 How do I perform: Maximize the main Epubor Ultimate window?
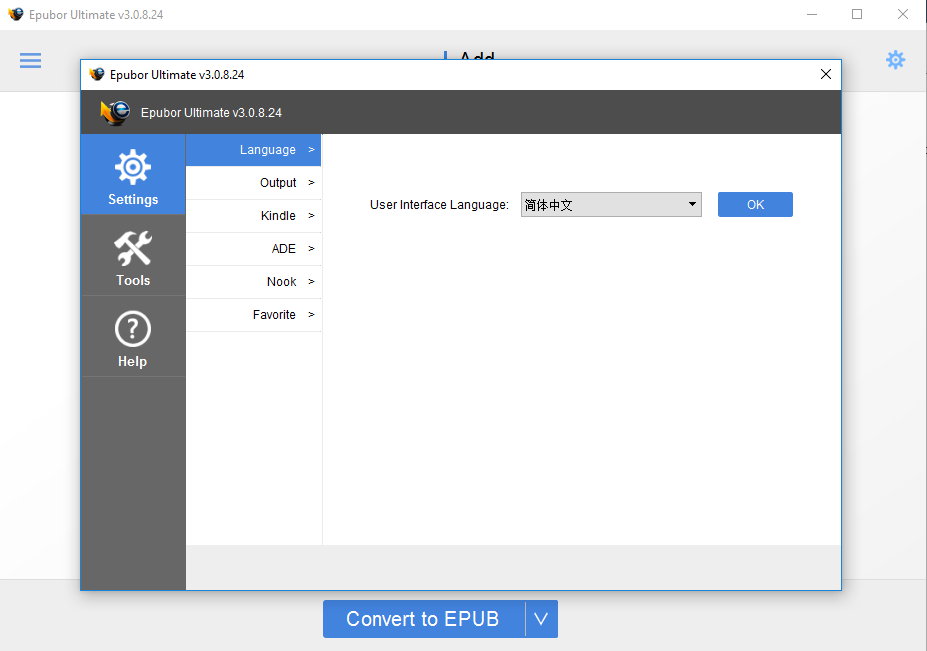857,14
